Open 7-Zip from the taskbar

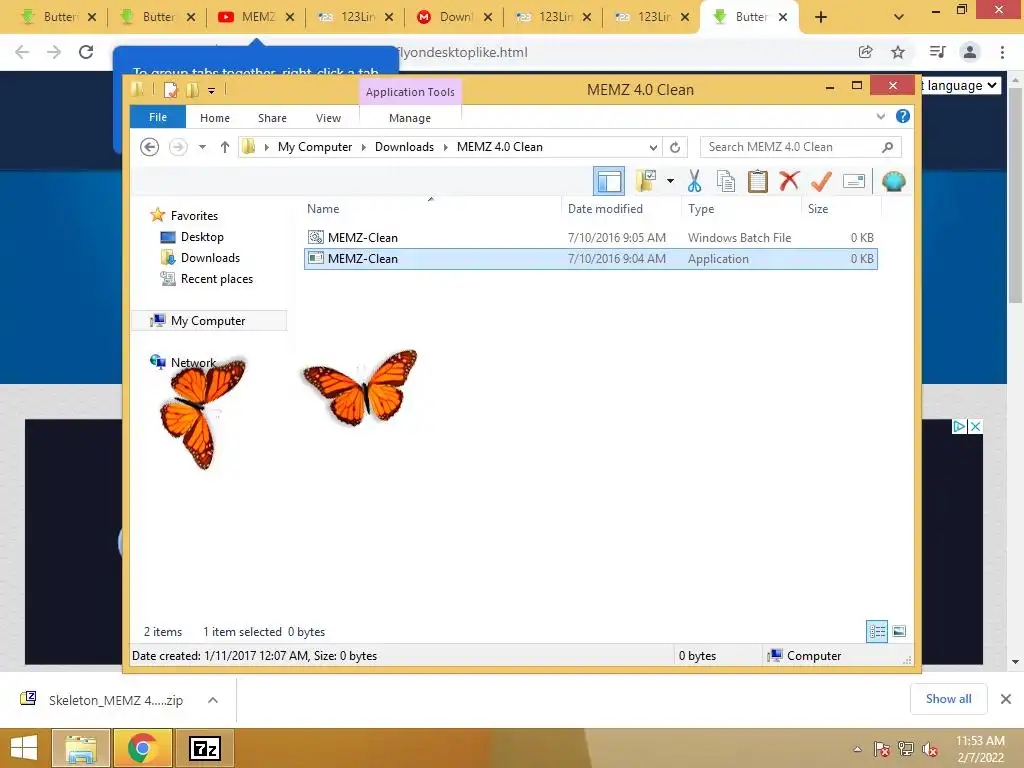tap(205, 748)
